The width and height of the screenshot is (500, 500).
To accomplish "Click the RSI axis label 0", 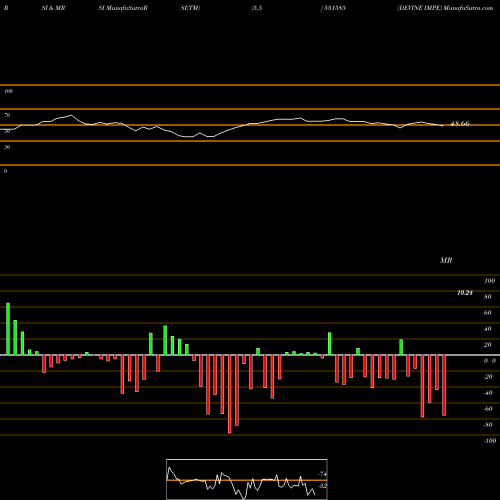I will pos(5,171).
